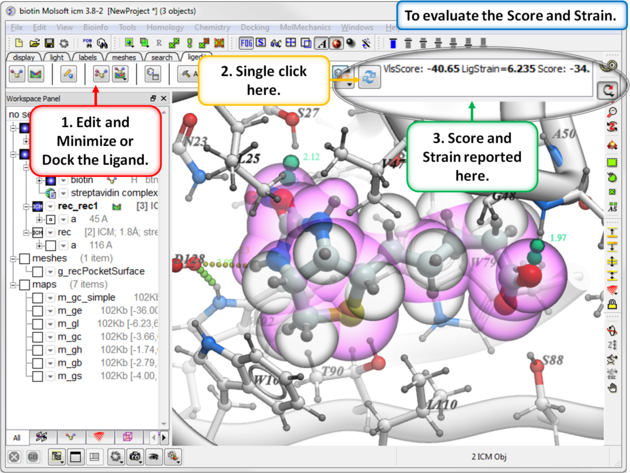Select the All tab at panel bottom

click(16, 437)
